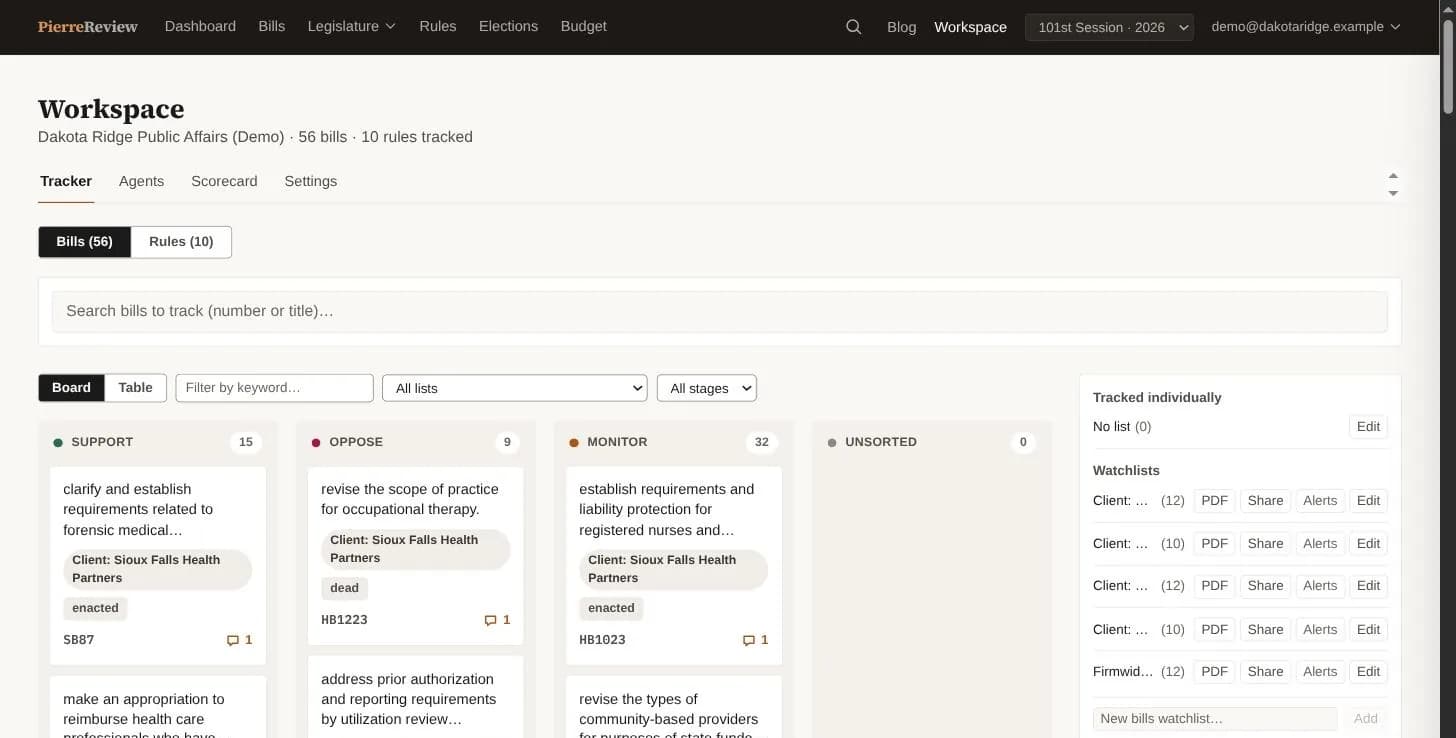Switch to Table view

[x=136, y=388]
